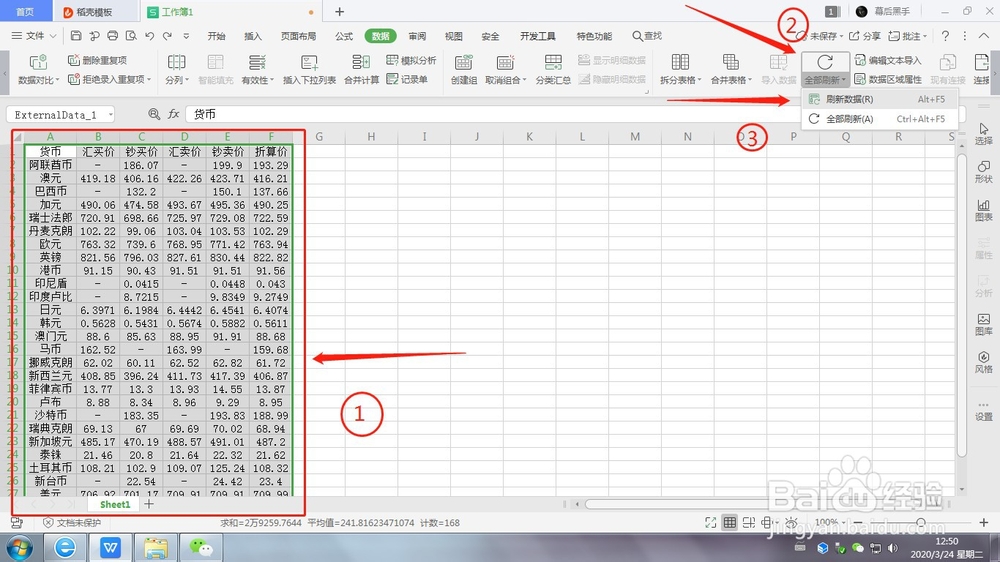Click 批注 comment button

click(x=908, y=36)
